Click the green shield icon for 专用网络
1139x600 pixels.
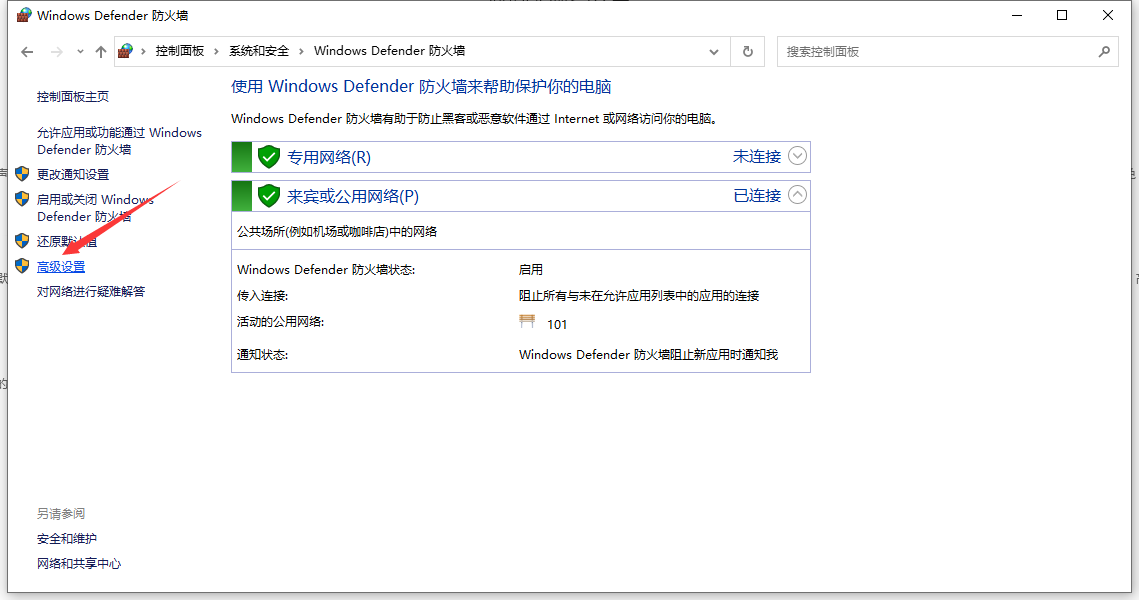tap(268, 157)
